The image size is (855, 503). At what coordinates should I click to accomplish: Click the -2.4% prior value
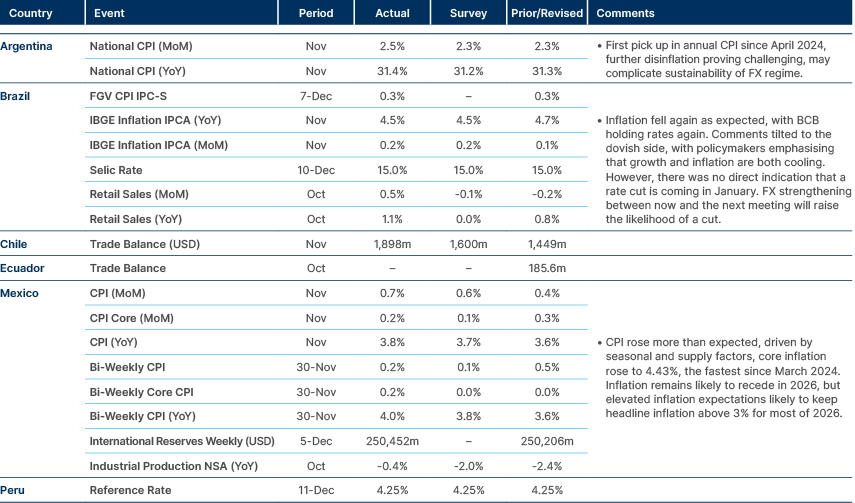tap(547, 466)
